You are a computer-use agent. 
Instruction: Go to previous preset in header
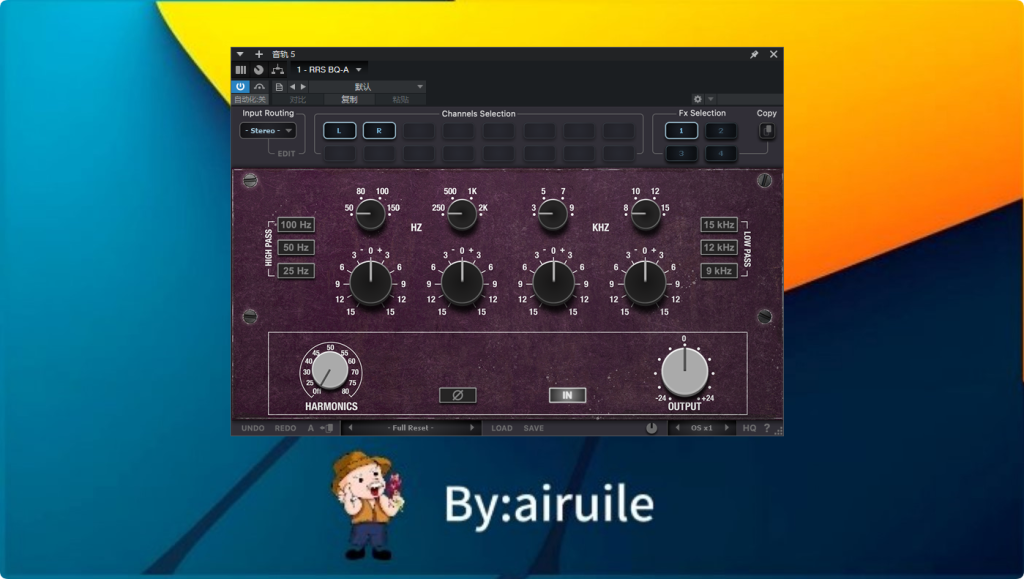tap(292, 87)
